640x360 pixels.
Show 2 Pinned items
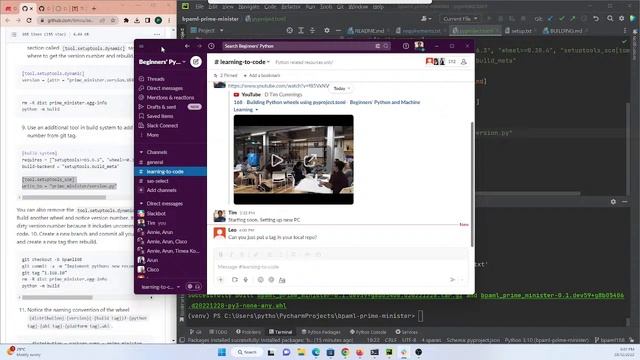(x=226, y=76)
